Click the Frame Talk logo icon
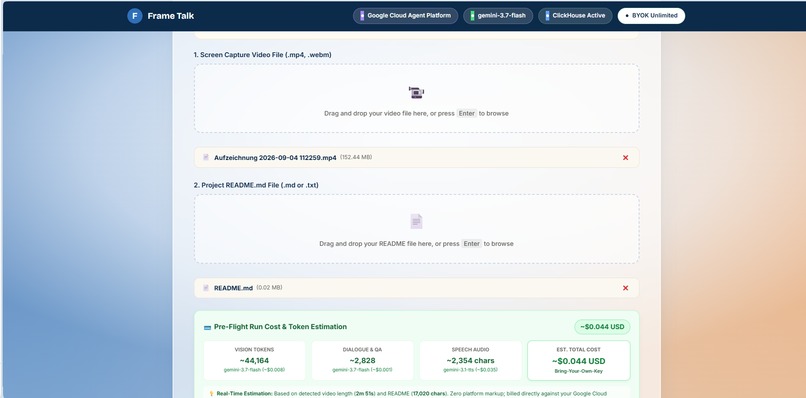Image resolution: width=806 pixels, height=398 pixels. coord(135,16)
